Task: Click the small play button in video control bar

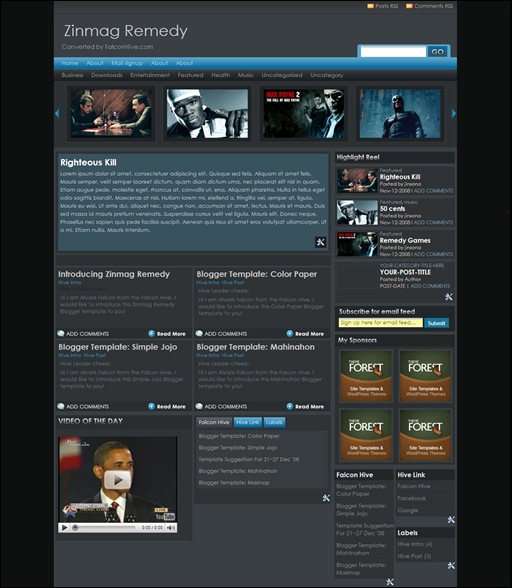Action: pos(65,528)
